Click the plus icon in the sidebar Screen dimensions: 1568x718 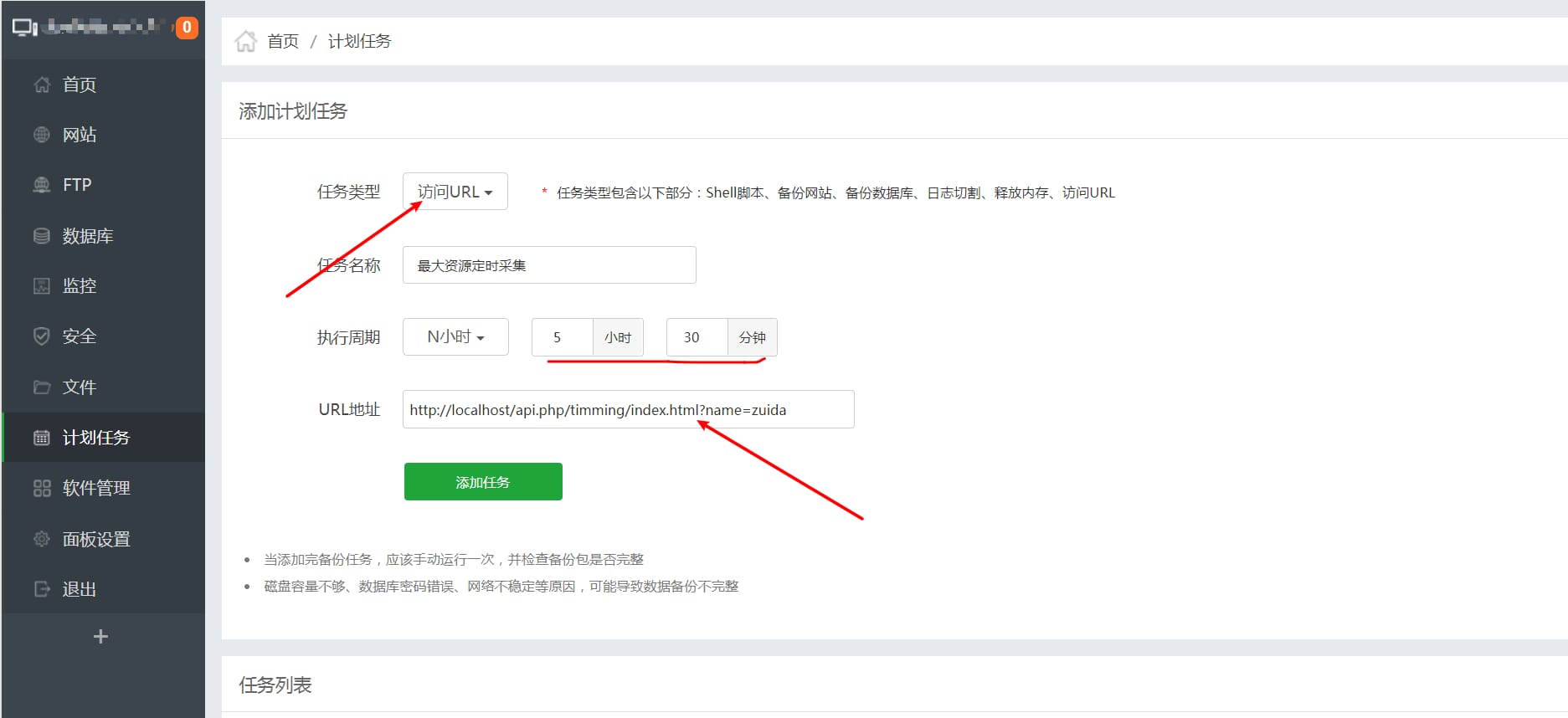point(100,637)
